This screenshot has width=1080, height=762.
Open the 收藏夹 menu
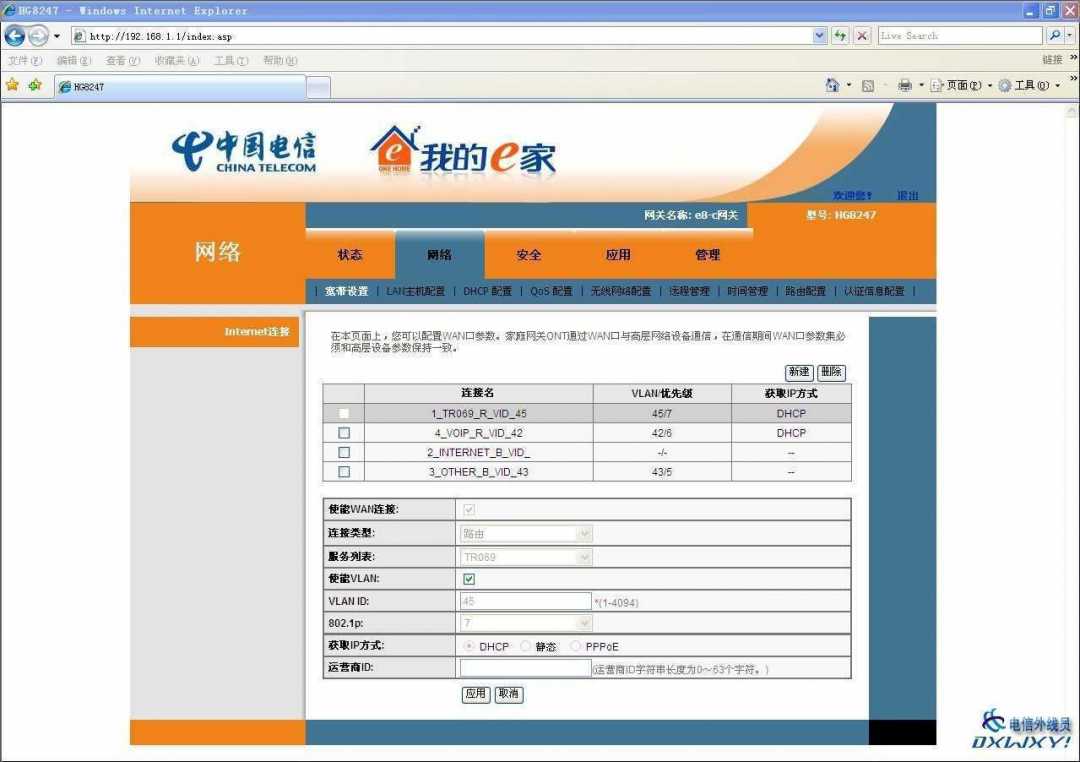click(x=177, y=61)
